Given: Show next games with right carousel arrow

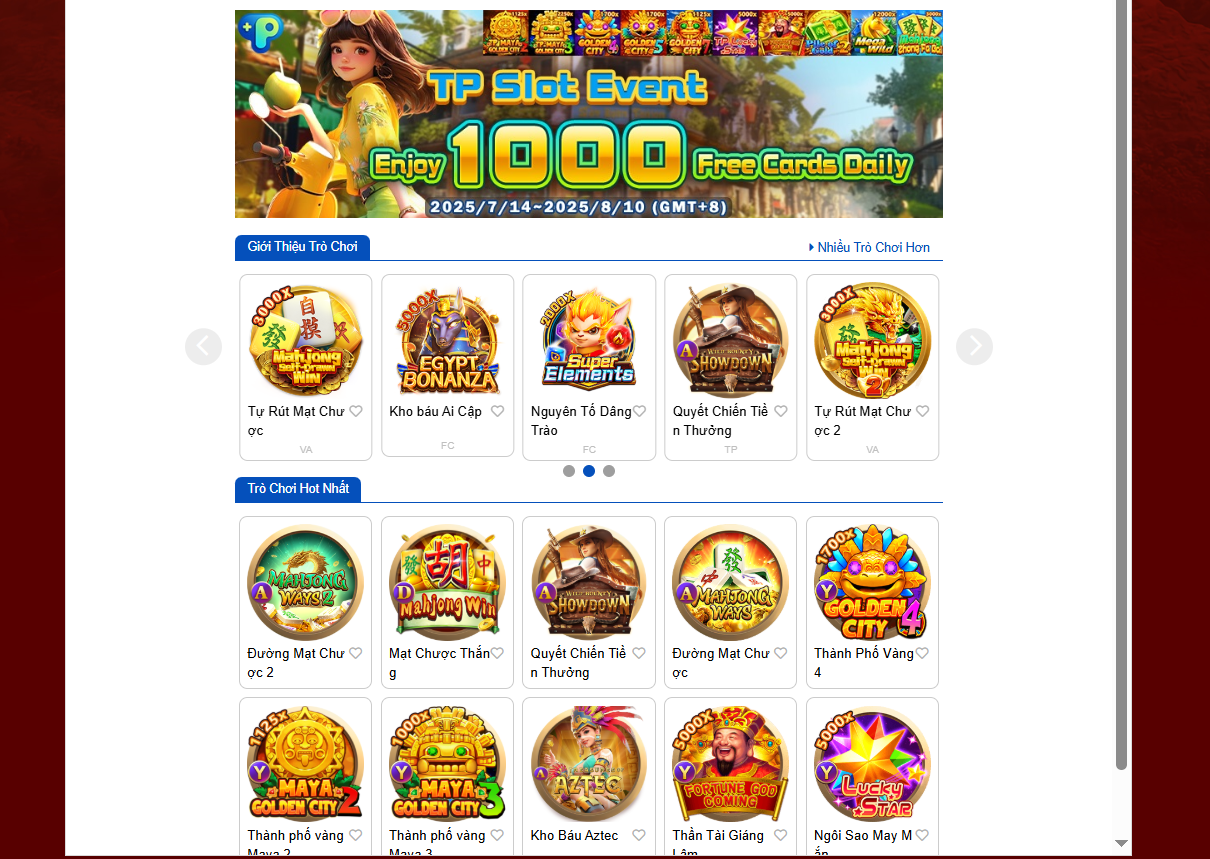Looking at the screenshot, I should tap(974, 347).
